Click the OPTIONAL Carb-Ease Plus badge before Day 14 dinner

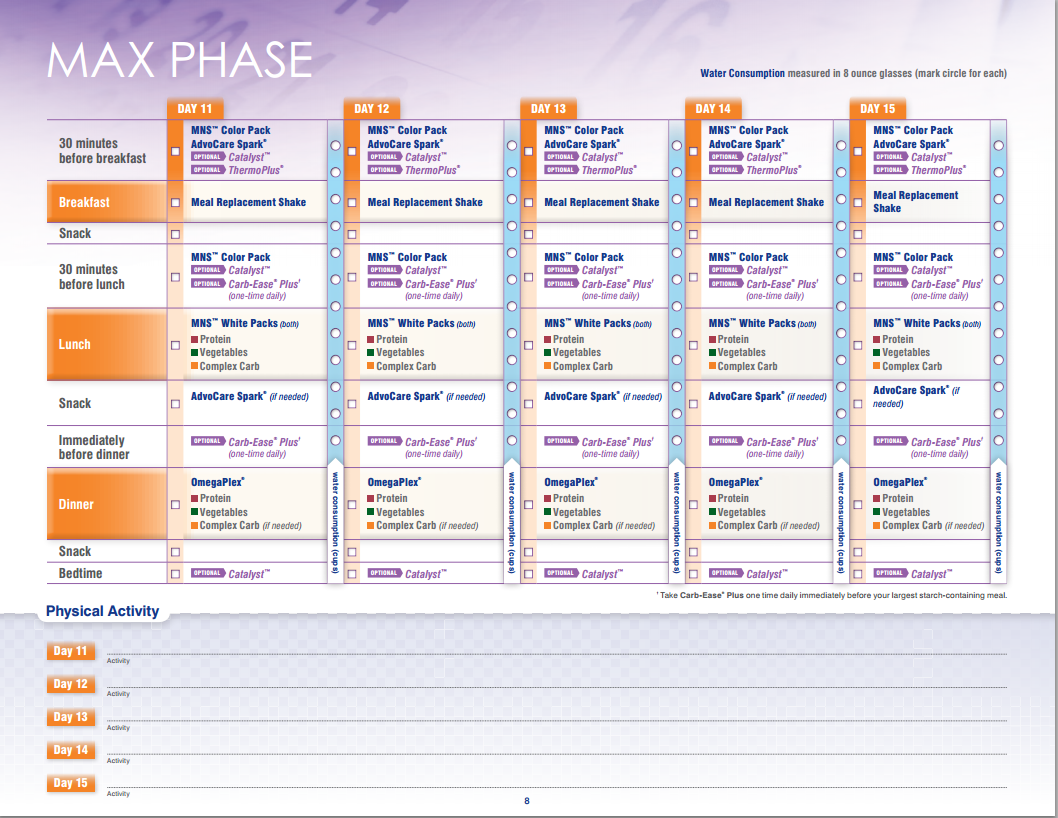tap(723, 439)
